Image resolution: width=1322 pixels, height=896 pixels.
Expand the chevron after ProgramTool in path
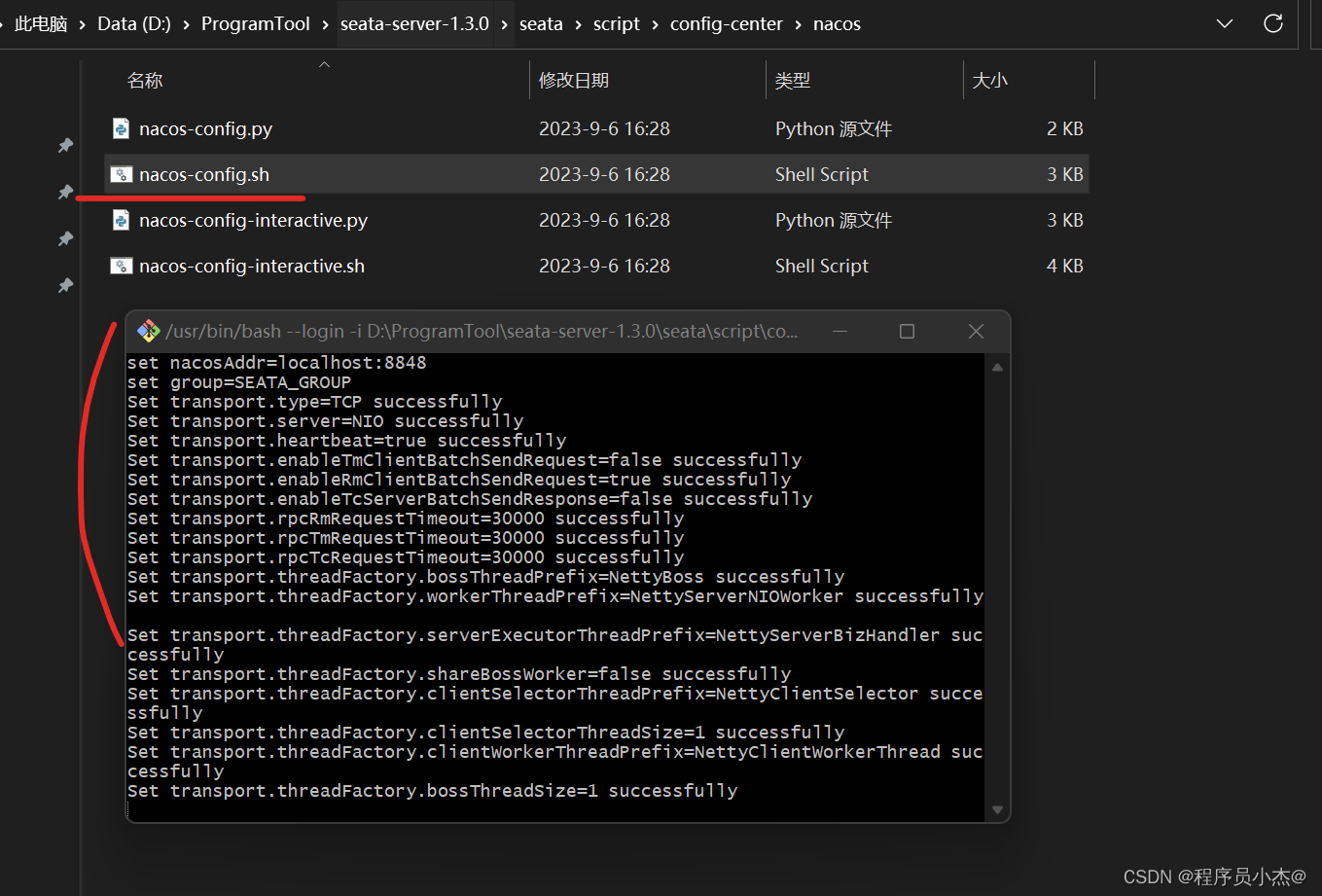[326, 24]
